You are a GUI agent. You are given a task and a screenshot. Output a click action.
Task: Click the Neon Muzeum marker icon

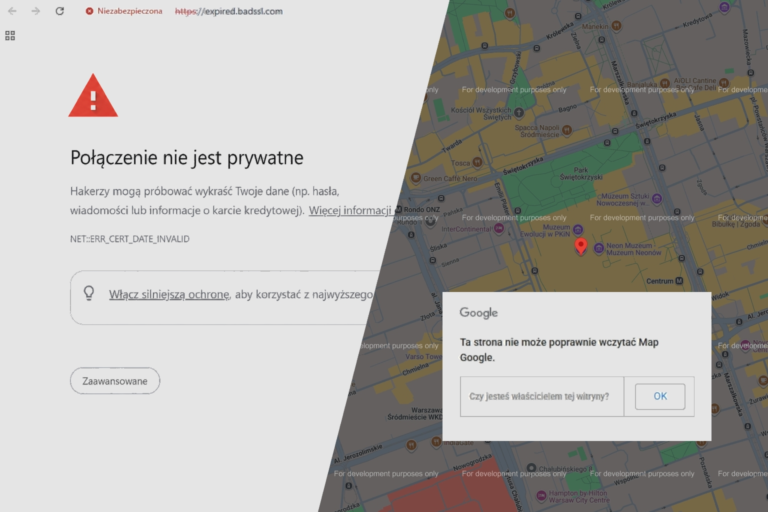click(599, 248)
